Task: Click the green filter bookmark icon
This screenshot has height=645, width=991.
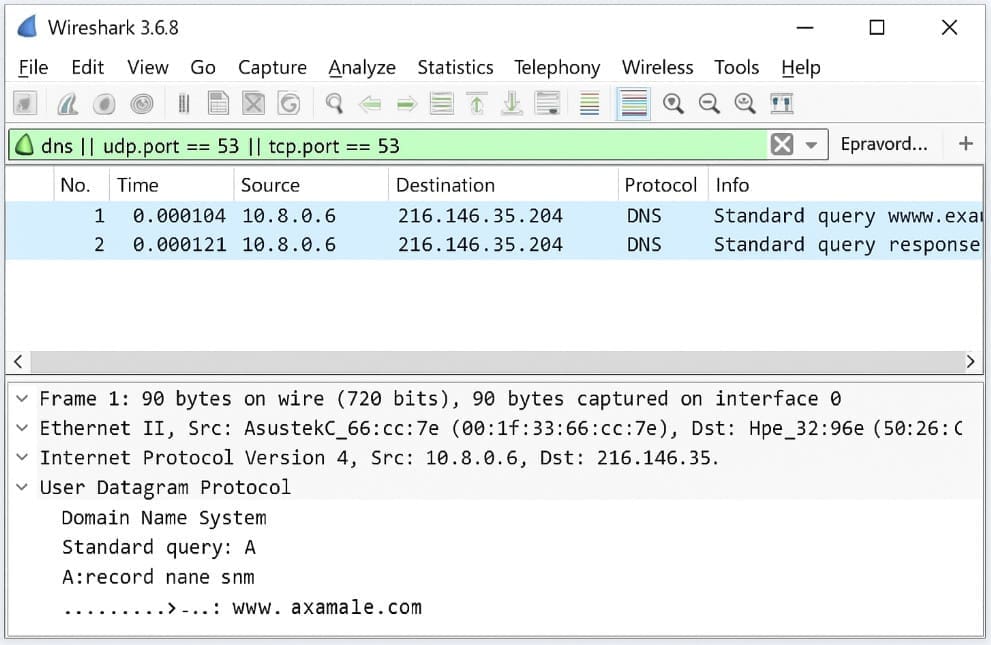Action: point(24,145)
